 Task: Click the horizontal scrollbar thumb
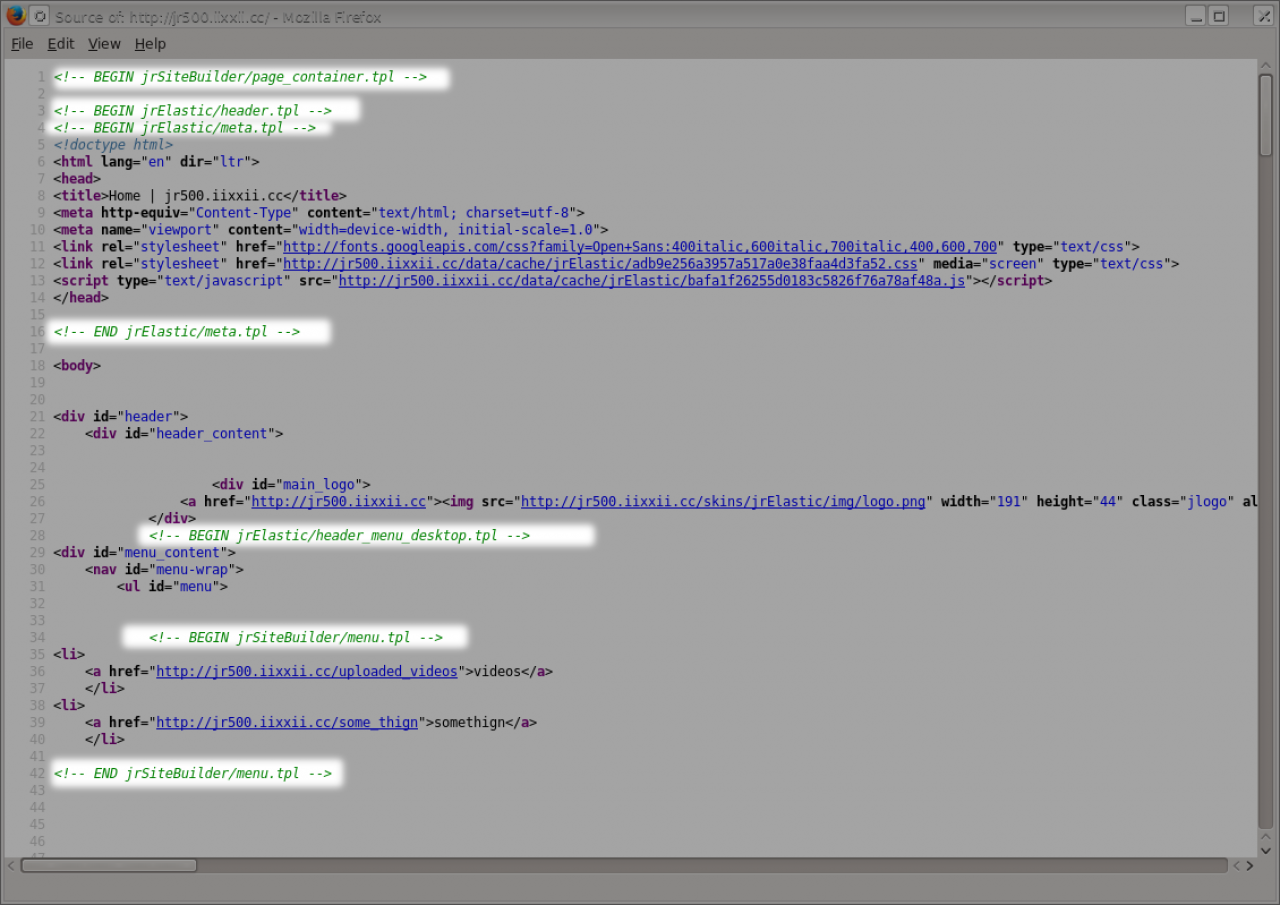click(108, 865)
